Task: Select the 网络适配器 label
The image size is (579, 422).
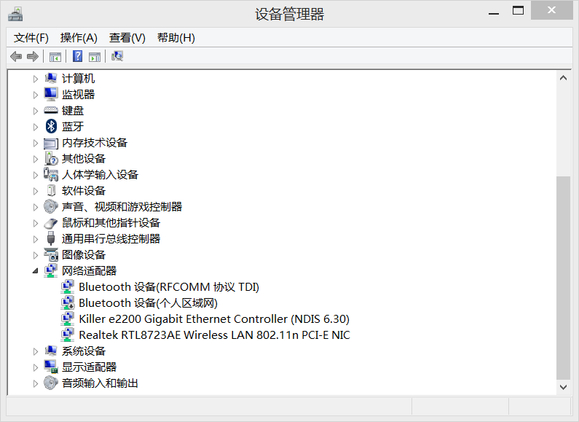Action: (x=89, y=271)
